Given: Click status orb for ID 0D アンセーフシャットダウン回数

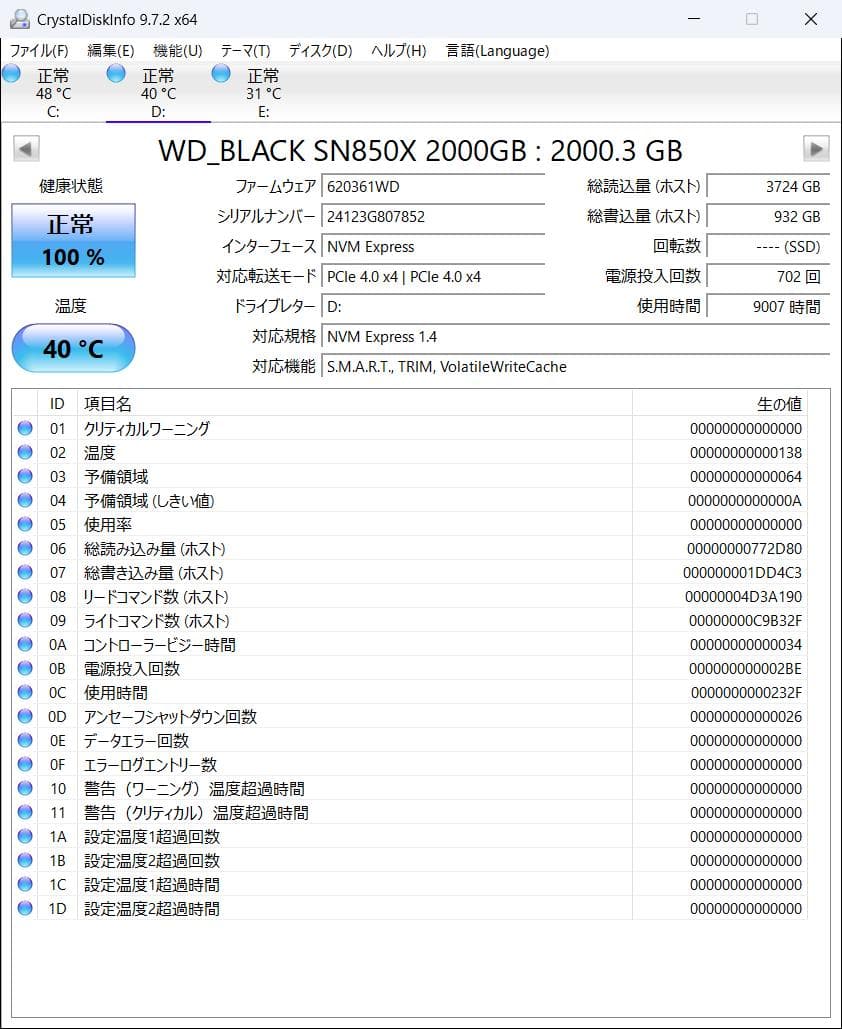Looking at the screenshot, I should pos(25,716).
